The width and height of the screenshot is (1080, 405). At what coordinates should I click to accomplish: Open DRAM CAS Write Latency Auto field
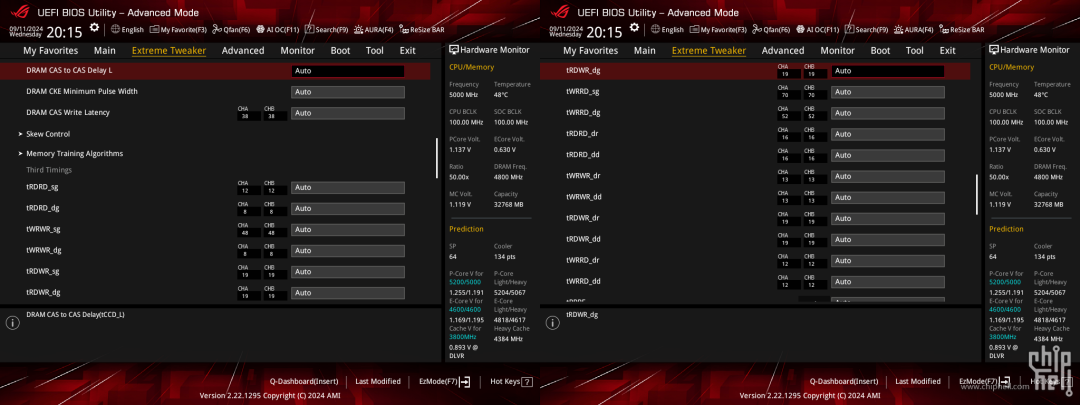[x=348, y=113]
